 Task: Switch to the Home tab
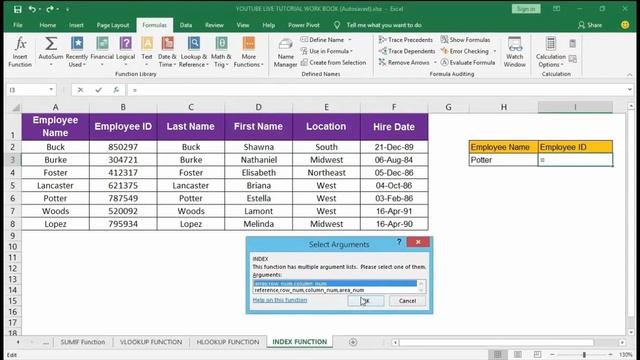pos(48,25)
